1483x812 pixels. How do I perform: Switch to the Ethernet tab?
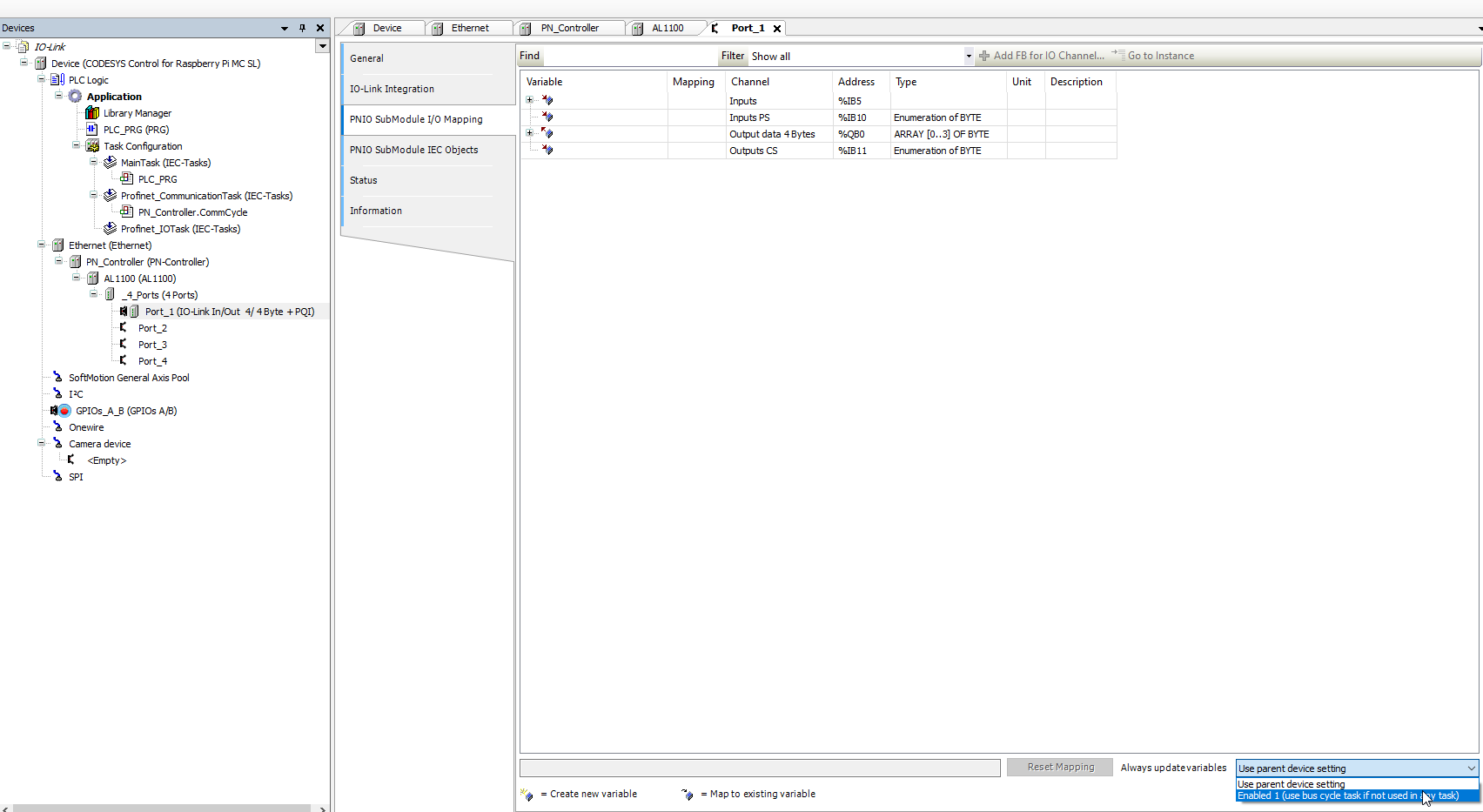coord(470,27)
